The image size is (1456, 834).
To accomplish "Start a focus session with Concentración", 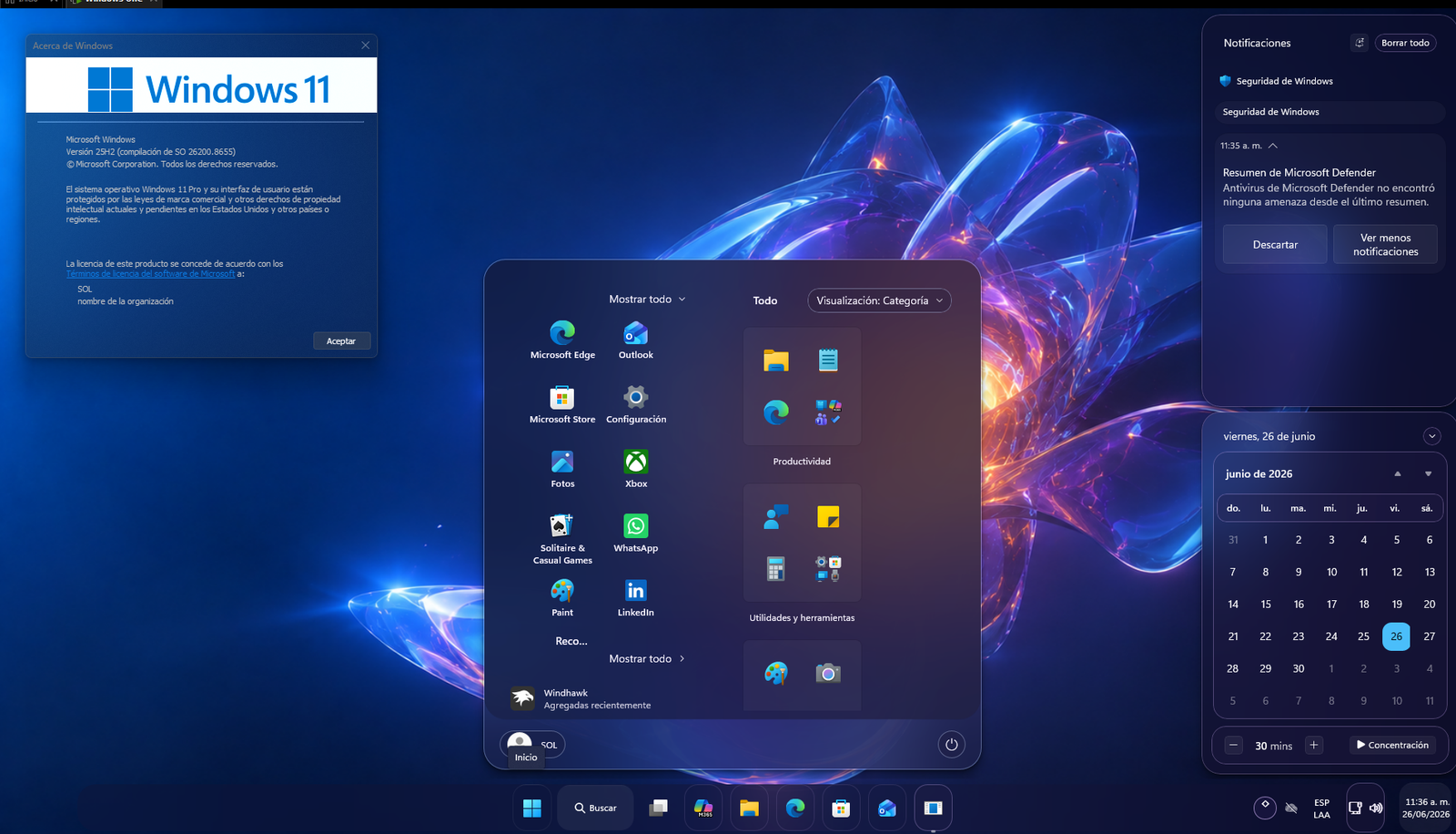I will 1392,745.
